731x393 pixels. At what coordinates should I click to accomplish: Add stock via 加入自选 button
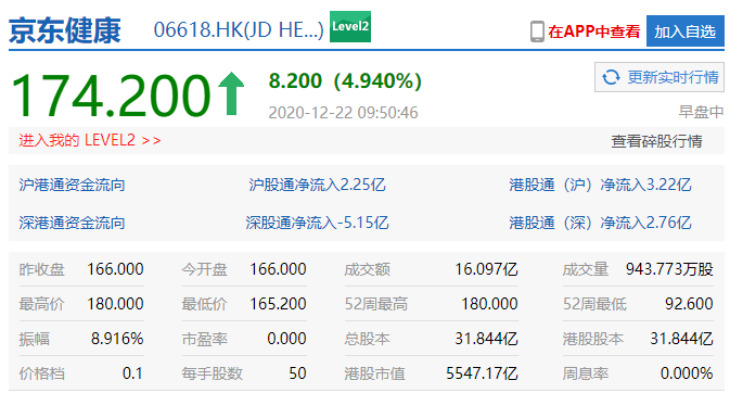[685, 31]
